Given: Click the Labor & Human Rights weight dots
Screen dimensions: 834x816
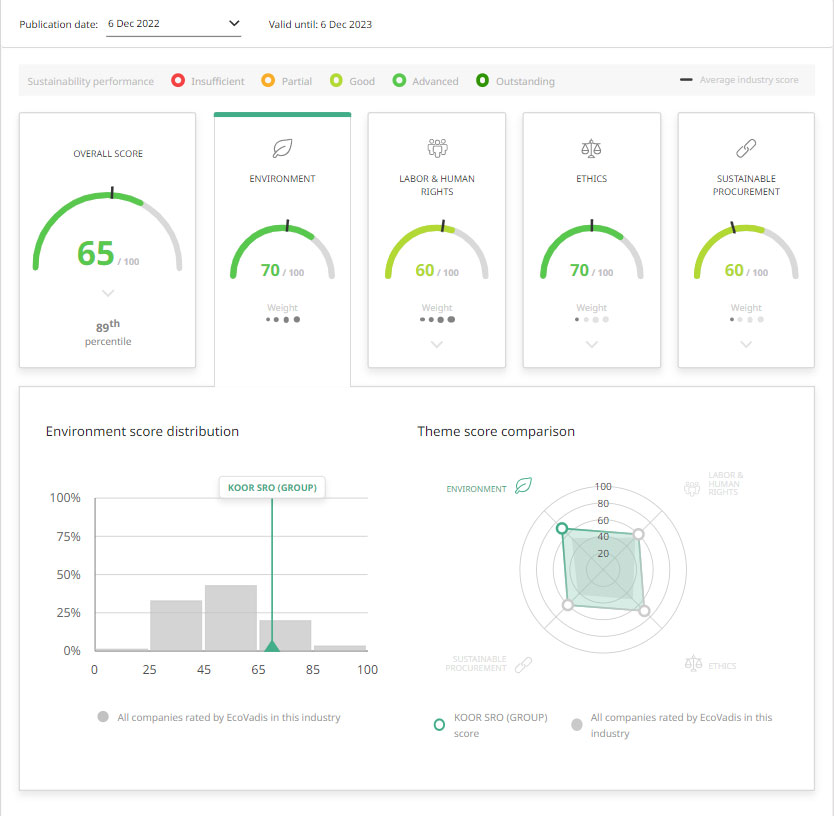Looking at the screenshot, I should [437, 320].
